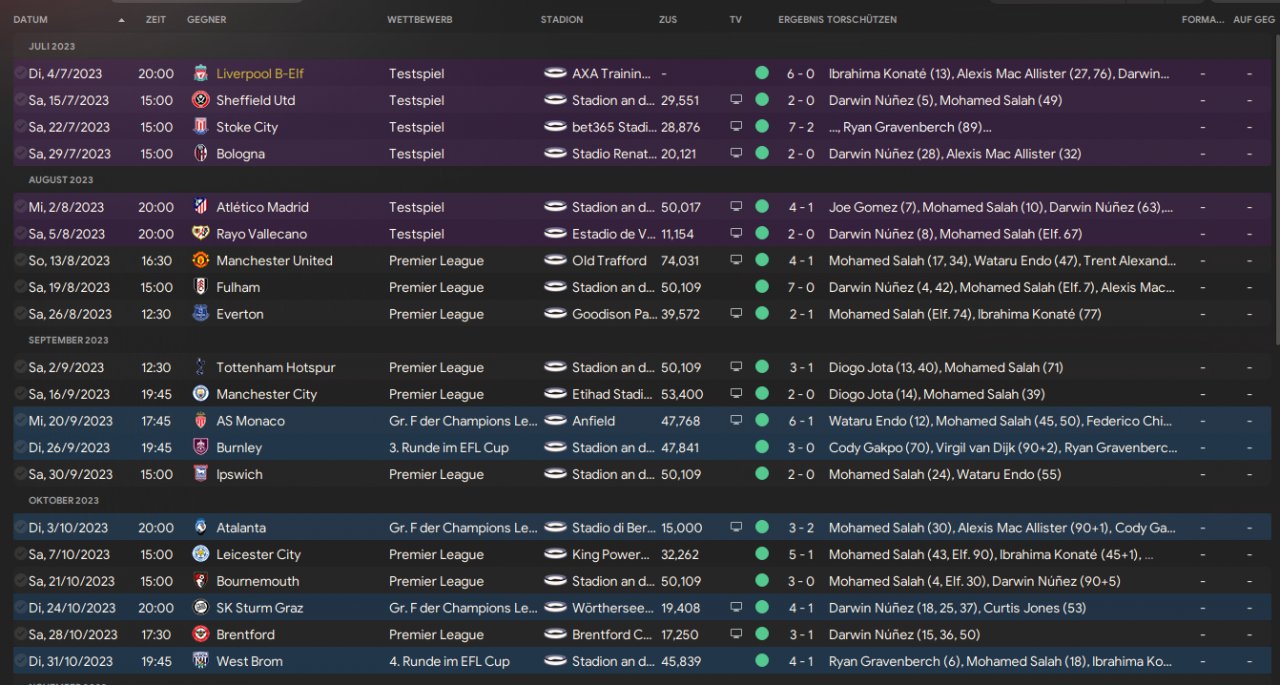This screenshot has height=685, width=1280.
Task: Click stadium icon next to Anfield
Action: tap(555, 421)
